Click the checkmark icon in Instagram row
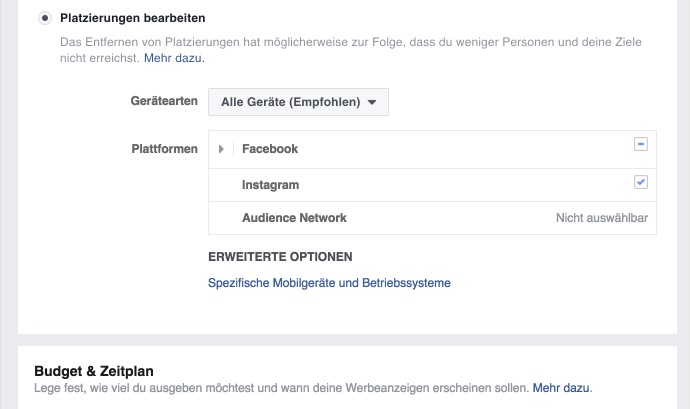 (641, 182)
